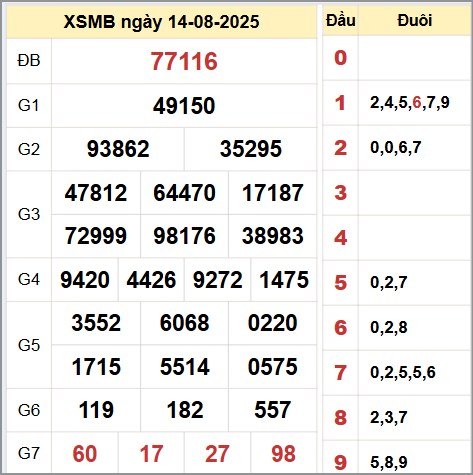
Task: Click the G6 row label
Action: (29, 410)
